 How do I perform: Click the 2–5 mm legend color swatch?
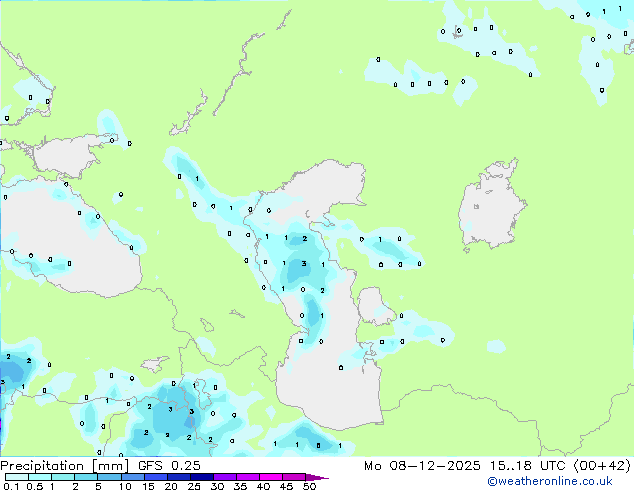[x=86, y=477]
